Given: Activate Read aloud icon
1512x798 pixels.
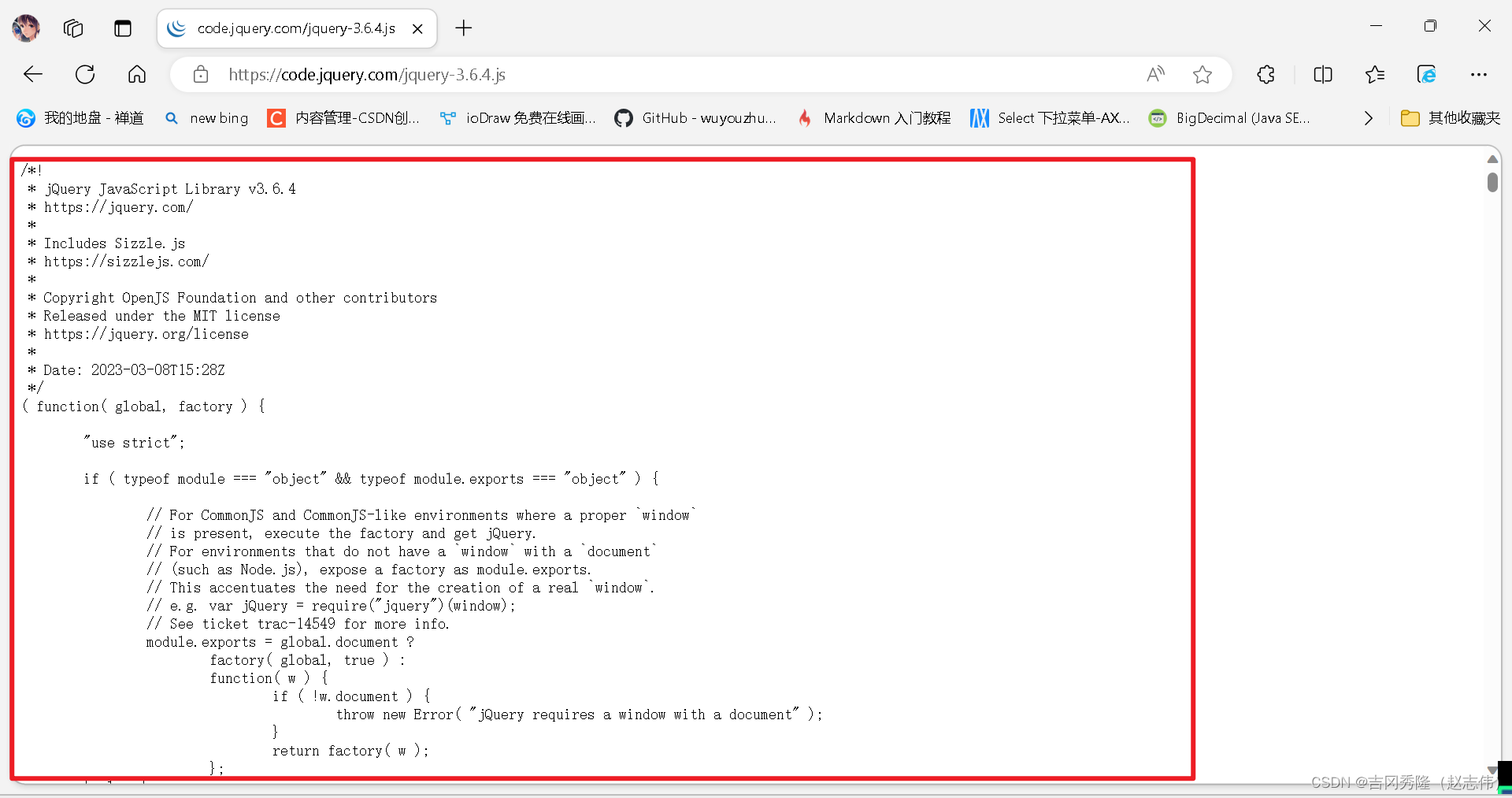Looking at the screenshot, I should pos(1155,74).
